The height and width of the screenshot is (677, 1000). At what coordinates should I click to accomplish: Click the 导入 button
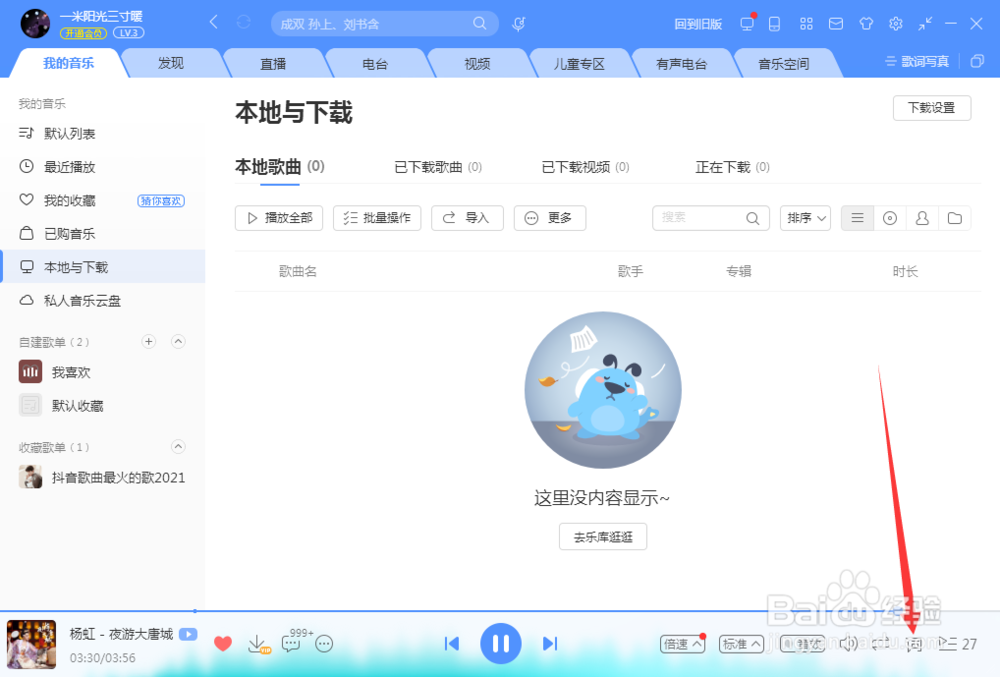[467, 218]
